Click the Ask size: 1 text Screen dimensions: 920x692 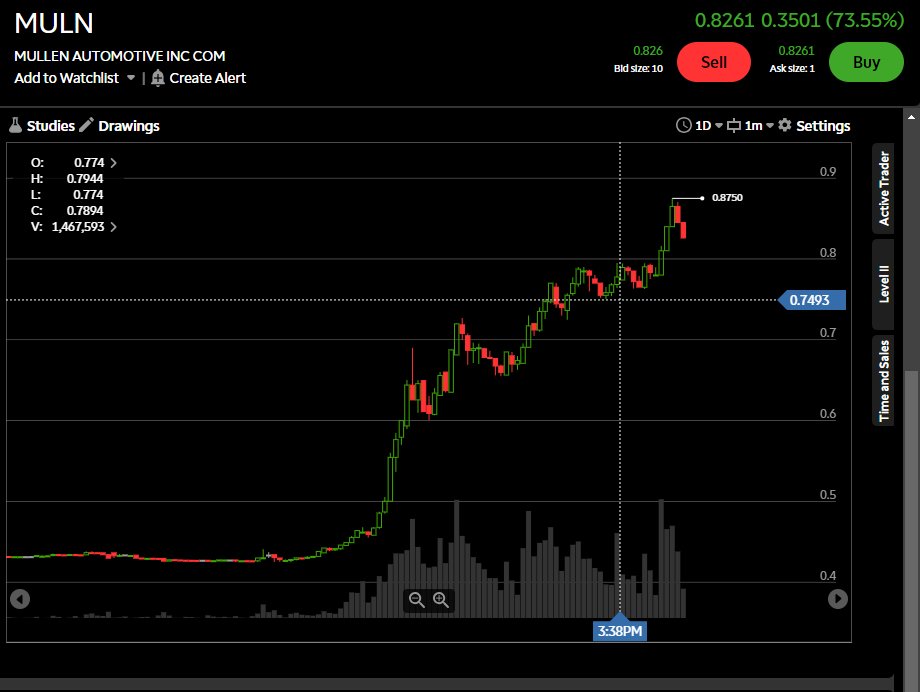point(792,69)
